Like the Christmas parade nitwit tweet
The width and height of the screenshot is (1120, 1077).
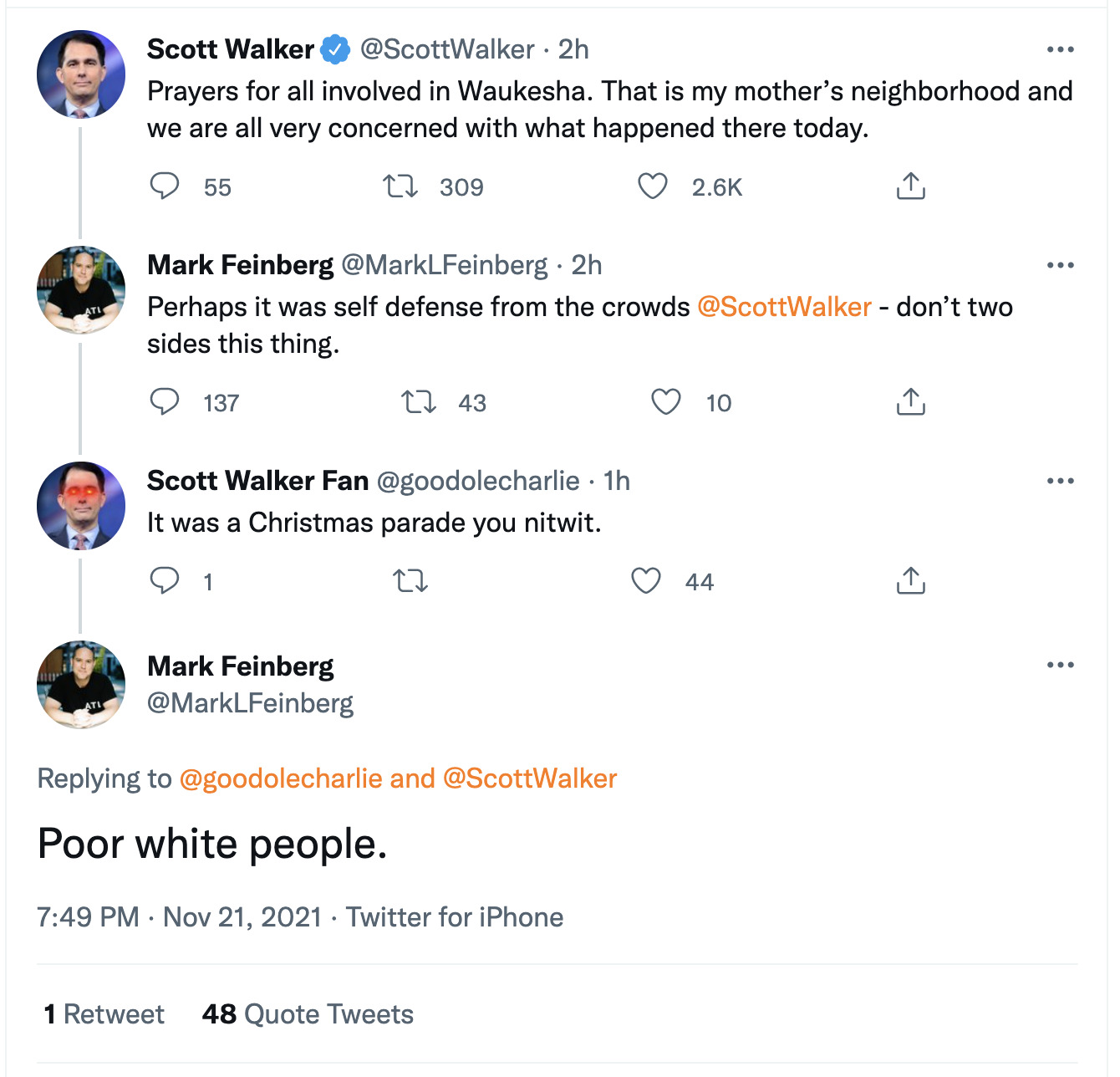(646, 580)
